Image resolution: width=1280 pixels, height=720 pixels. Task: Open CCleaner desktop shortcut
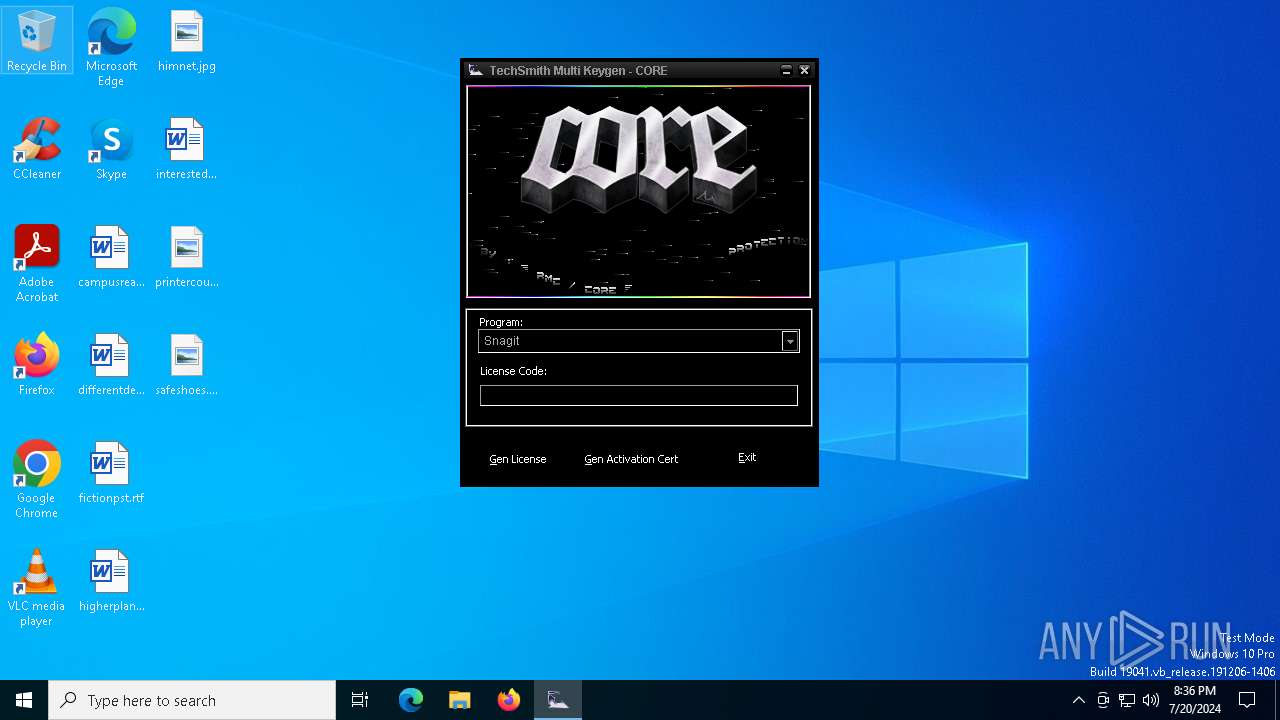37,149
